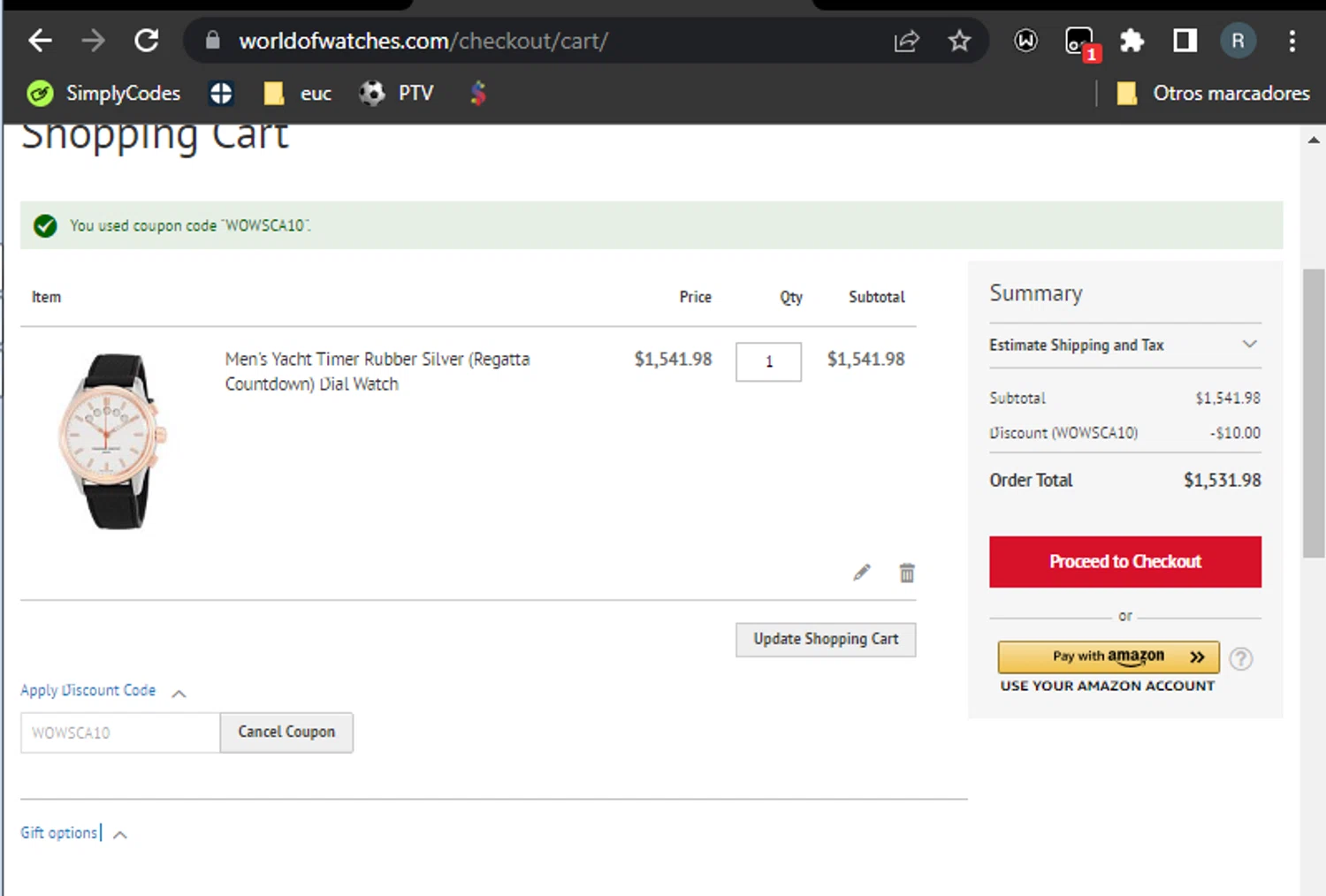
Task: Pay with Amazon
Action: (1109, 657)
